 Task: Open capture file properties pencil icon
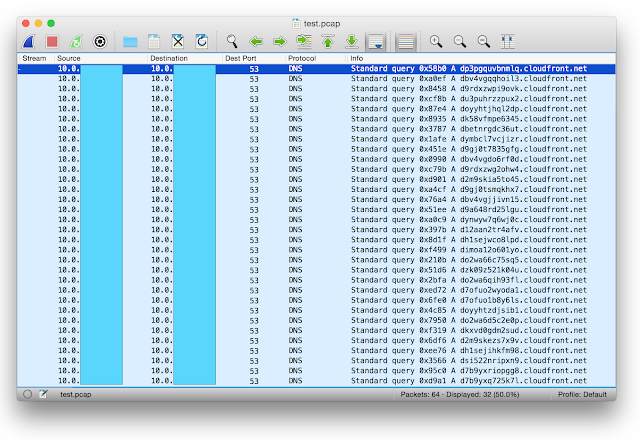click(43, 394)
